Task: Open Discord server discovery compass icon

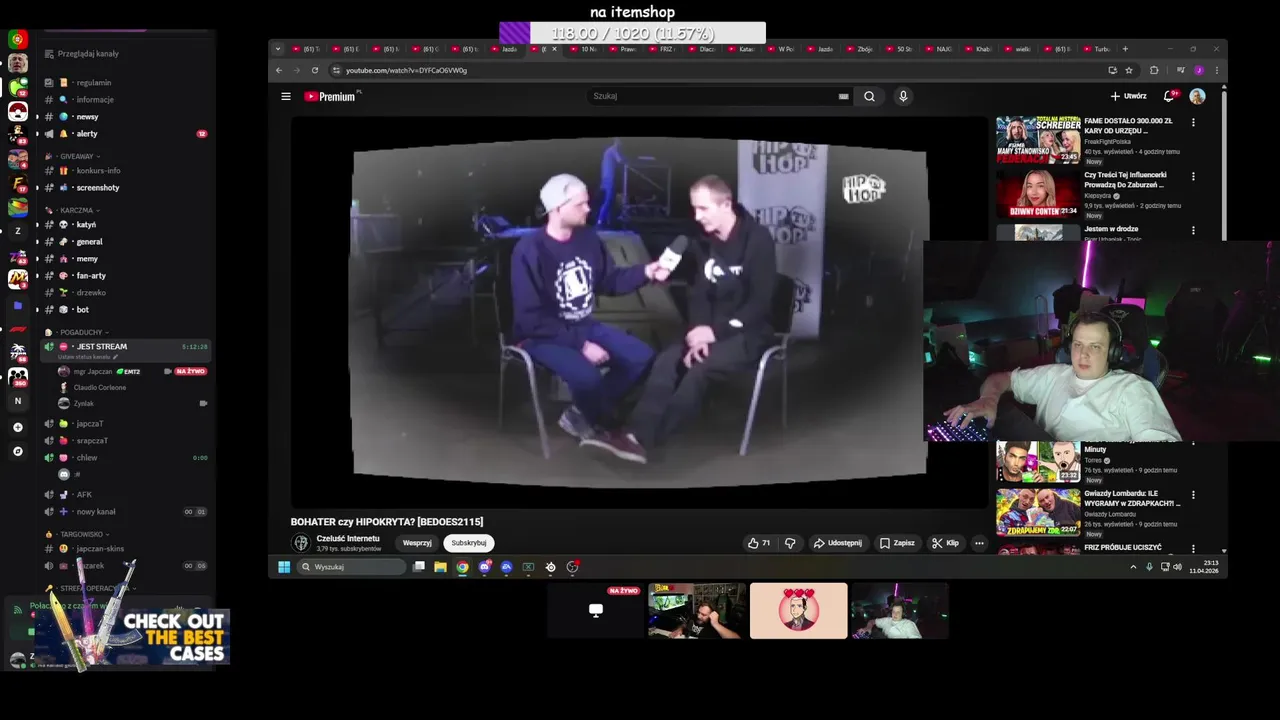Action: coord(17,451)
